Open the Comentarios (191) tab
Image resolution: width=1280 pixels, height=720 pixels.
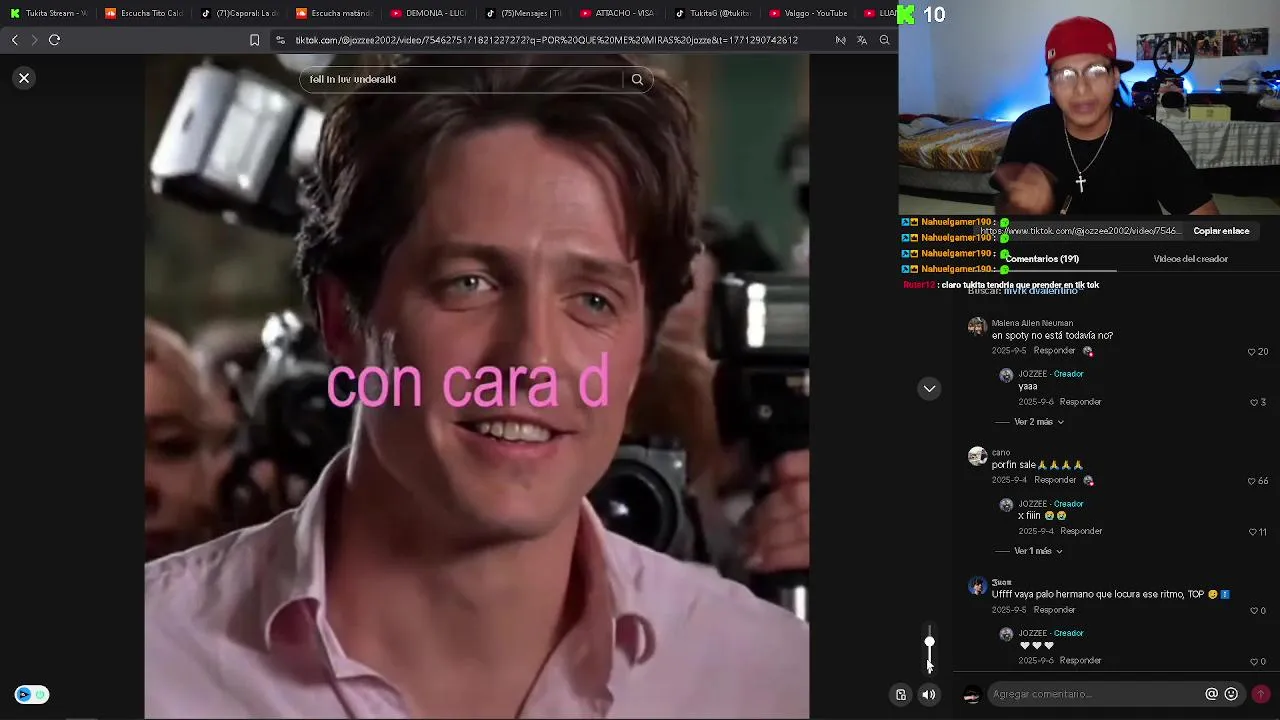coord(1042,259)
